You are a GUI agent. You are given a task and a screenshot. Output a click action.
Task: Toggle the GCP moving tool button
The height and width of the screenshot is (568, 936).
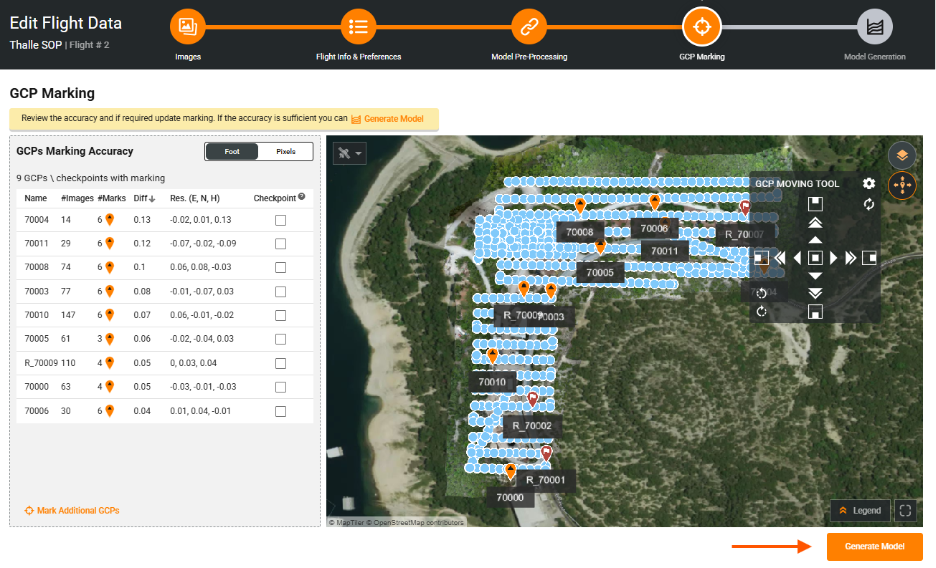coord(902,185)
